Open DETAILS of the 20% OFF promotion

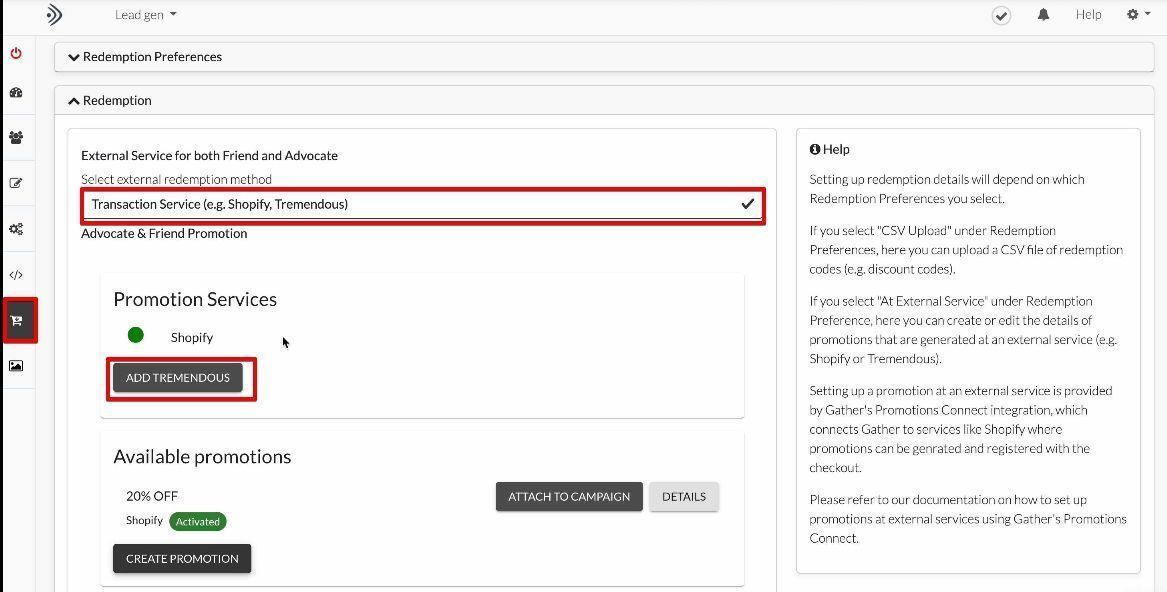(684, 497)
